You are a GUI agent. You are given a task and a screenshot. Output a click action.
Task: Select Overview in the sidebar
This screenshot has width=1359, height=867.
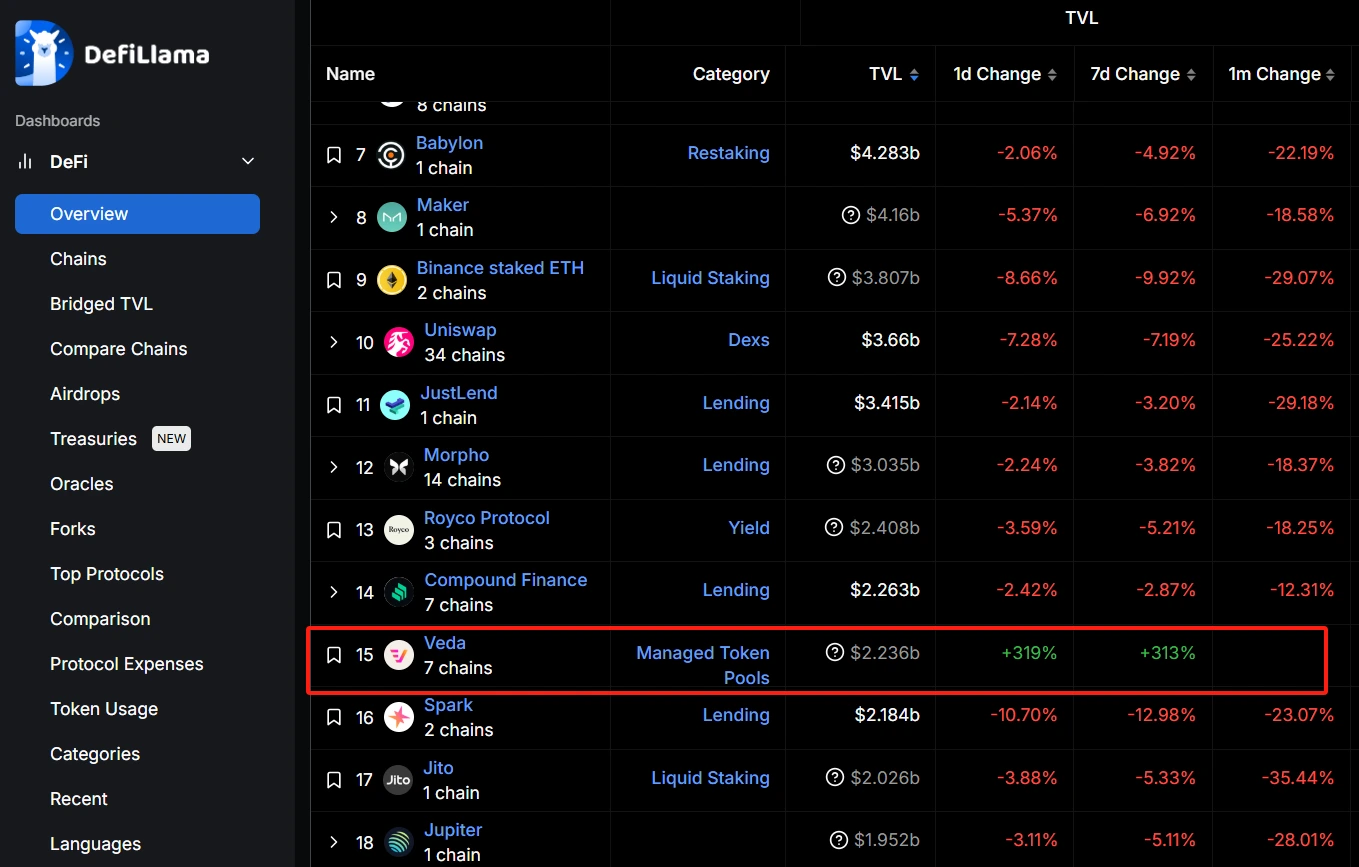(x=137, y=214)
